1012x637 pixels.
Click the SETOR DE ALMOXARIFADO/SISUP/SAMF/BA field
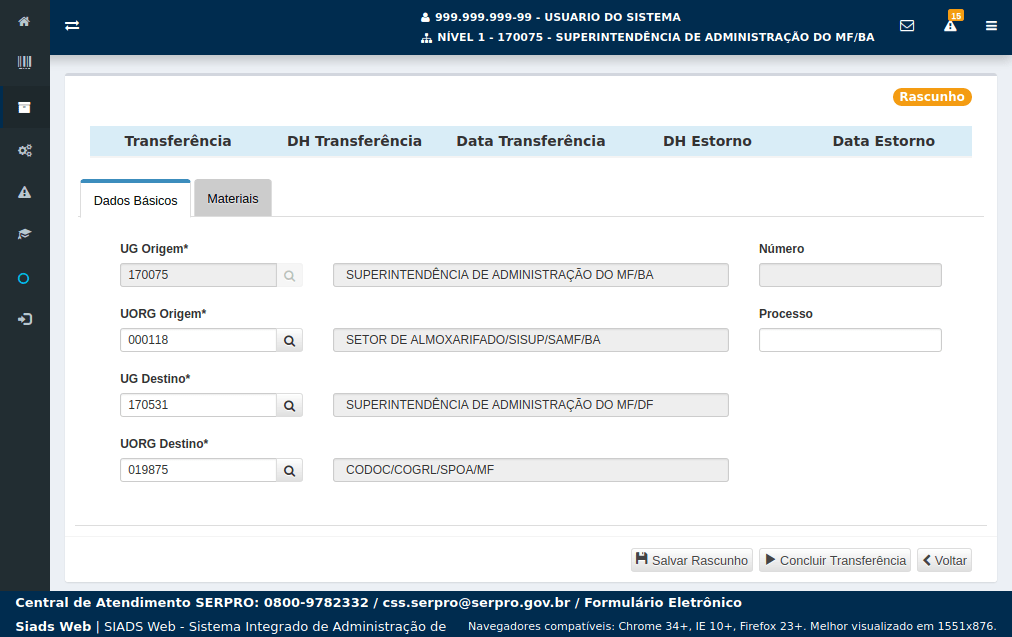coord(531,340)
